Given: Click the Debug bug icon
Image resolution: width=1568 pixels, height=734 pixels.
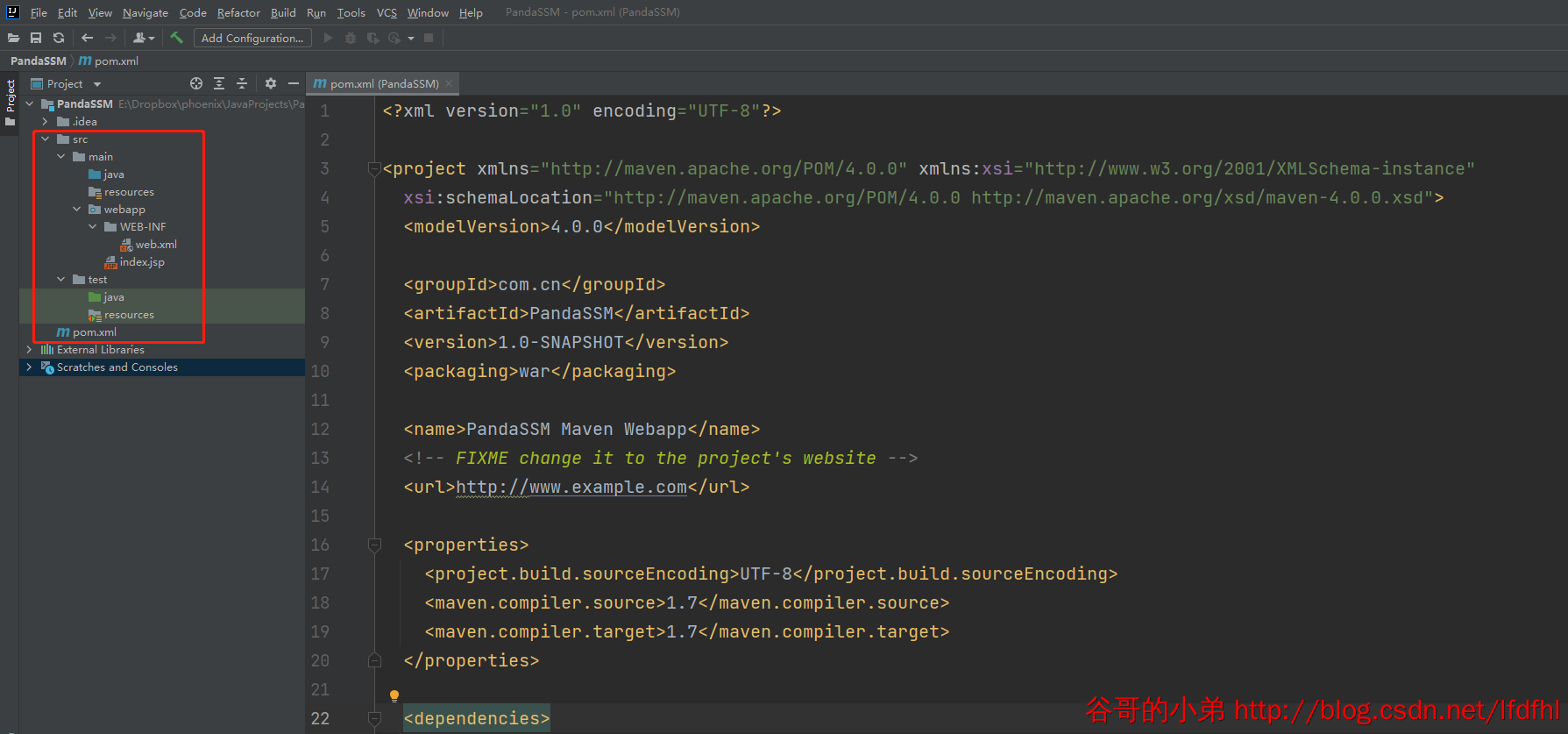Looking at the screenshot, I should (x=351, y=38).
